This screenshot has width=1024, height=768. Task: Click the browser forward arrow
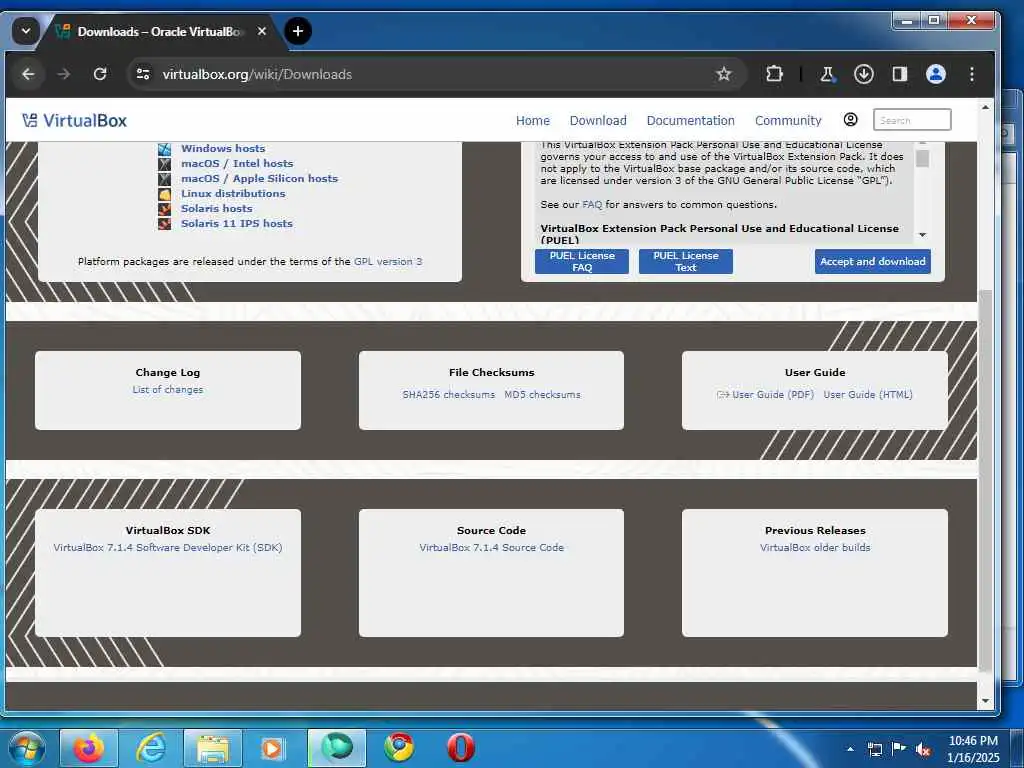(x=63, y=74)
